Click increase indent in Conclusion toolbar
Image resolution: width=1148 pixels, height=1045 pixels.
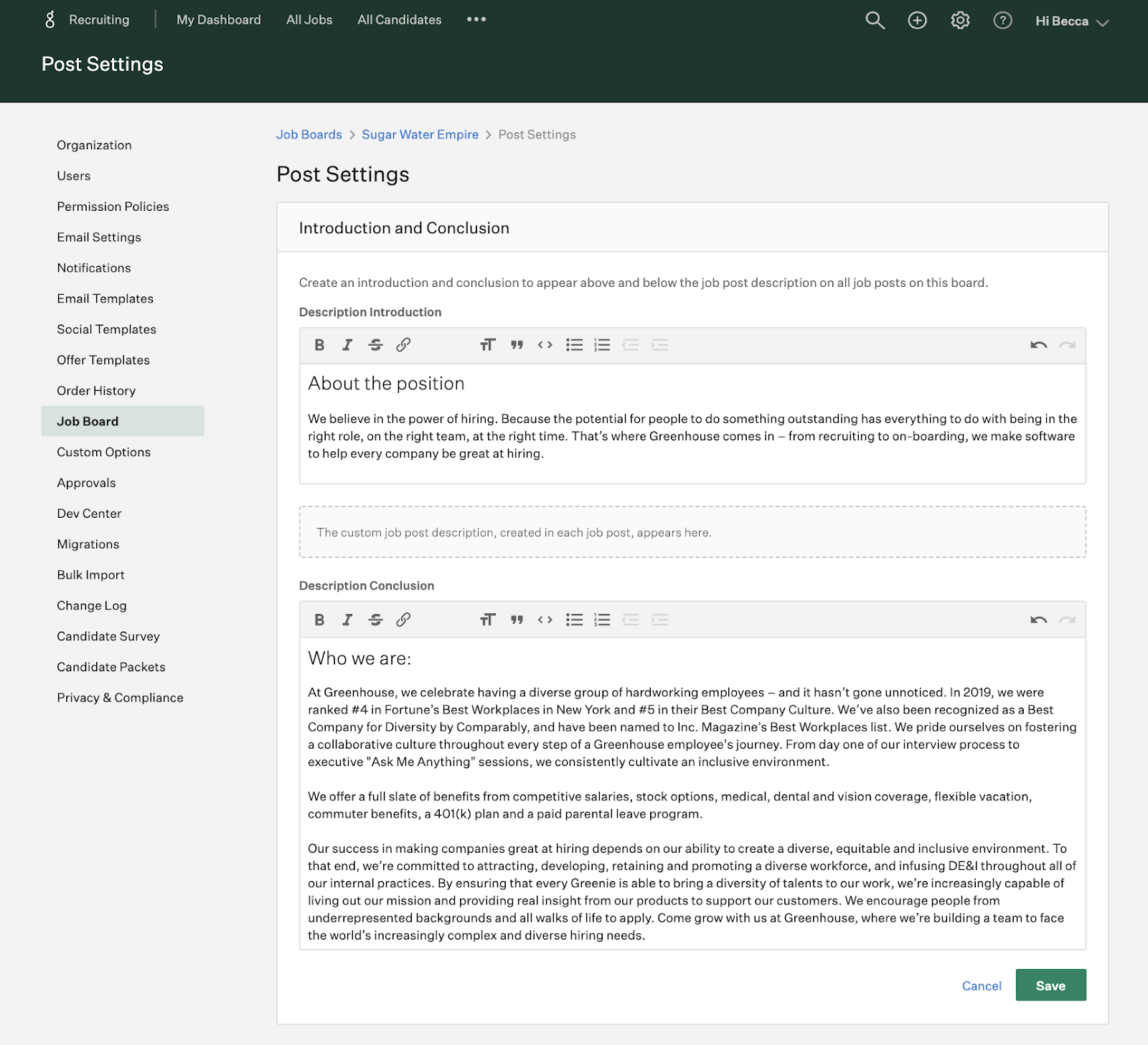pyautogui.click(x=659, y=620)
